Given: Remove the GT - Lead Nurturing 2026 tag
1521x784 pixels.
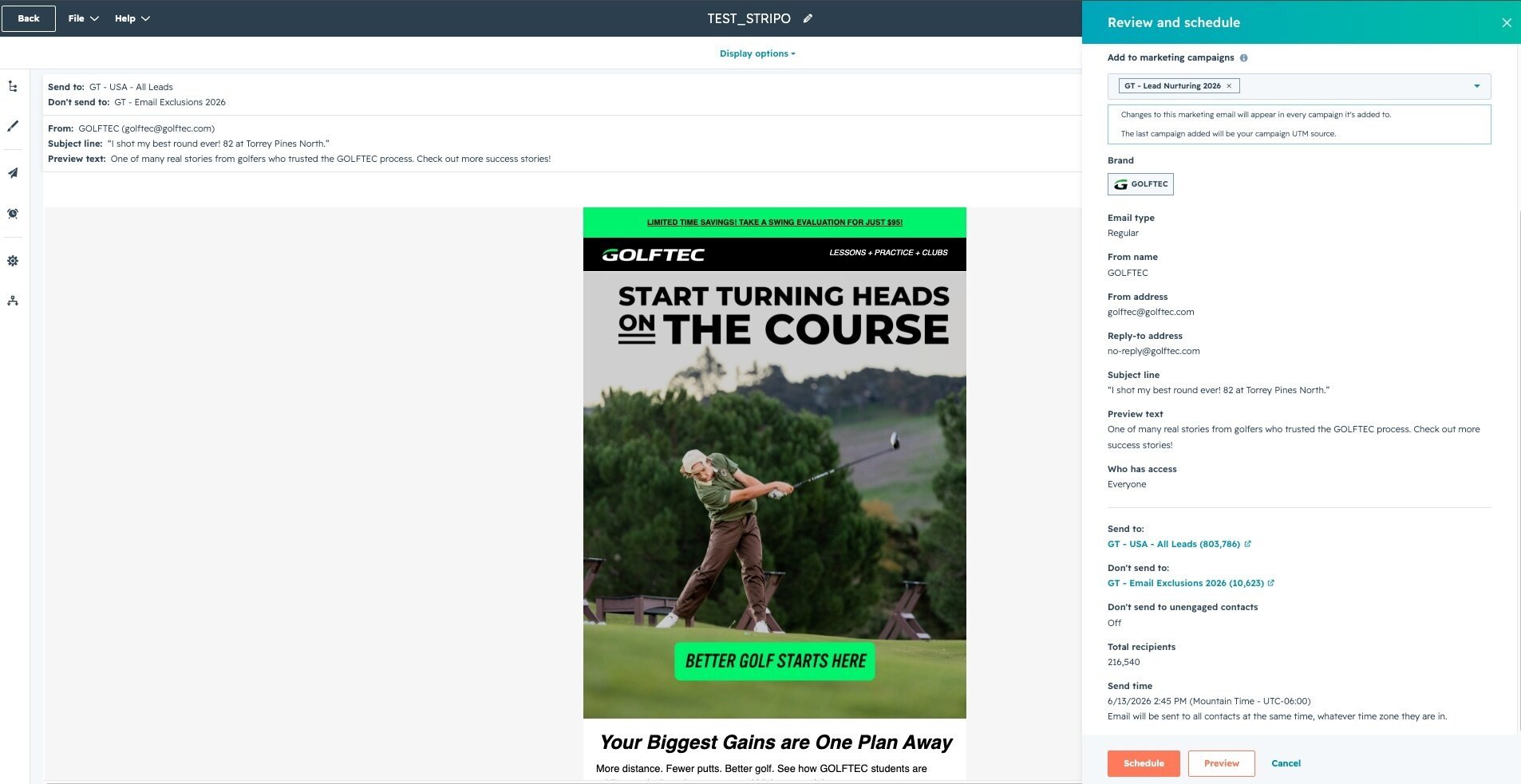Looking at the screenshot, I should [1229, 86].
